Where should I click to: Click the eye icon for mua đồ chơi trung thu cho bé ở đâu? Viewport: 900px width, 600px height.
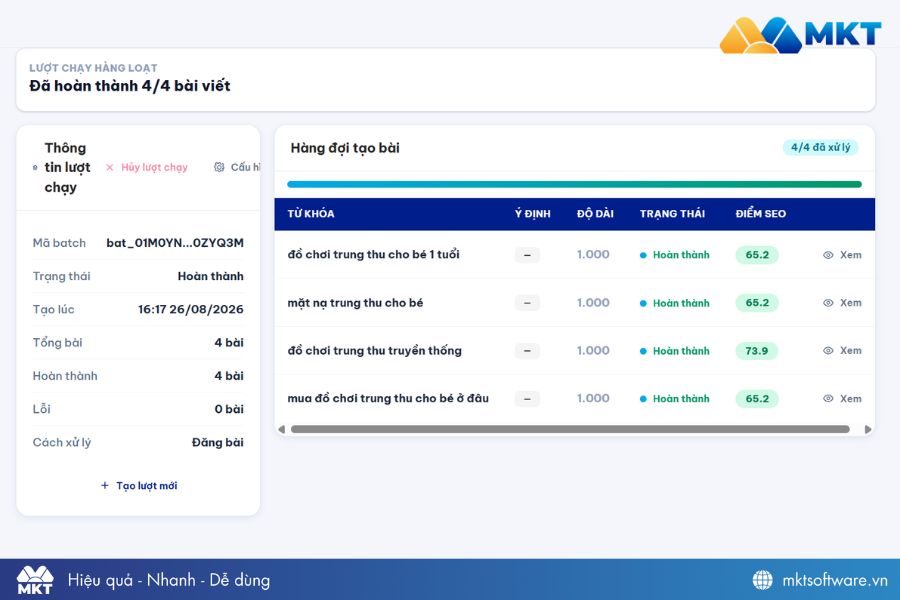tap(828, 398)
